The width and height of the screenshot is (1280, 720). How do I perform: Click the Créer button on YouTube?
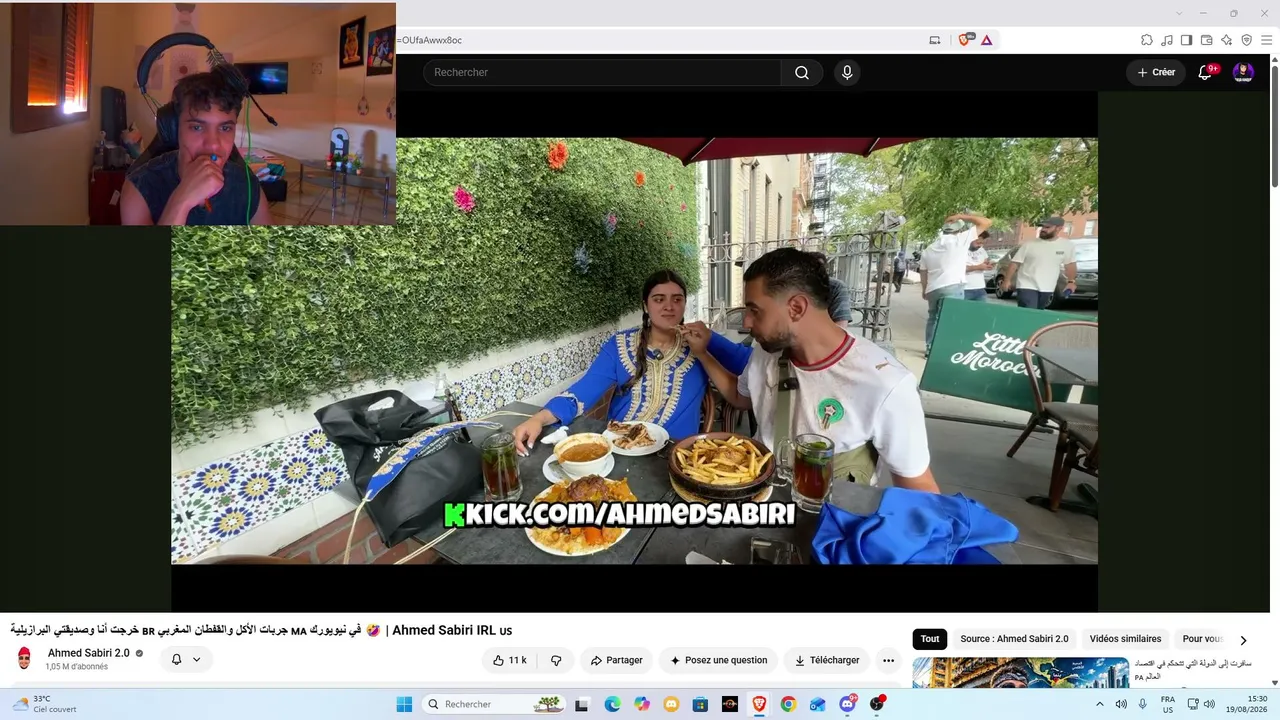pos(1156,72)
